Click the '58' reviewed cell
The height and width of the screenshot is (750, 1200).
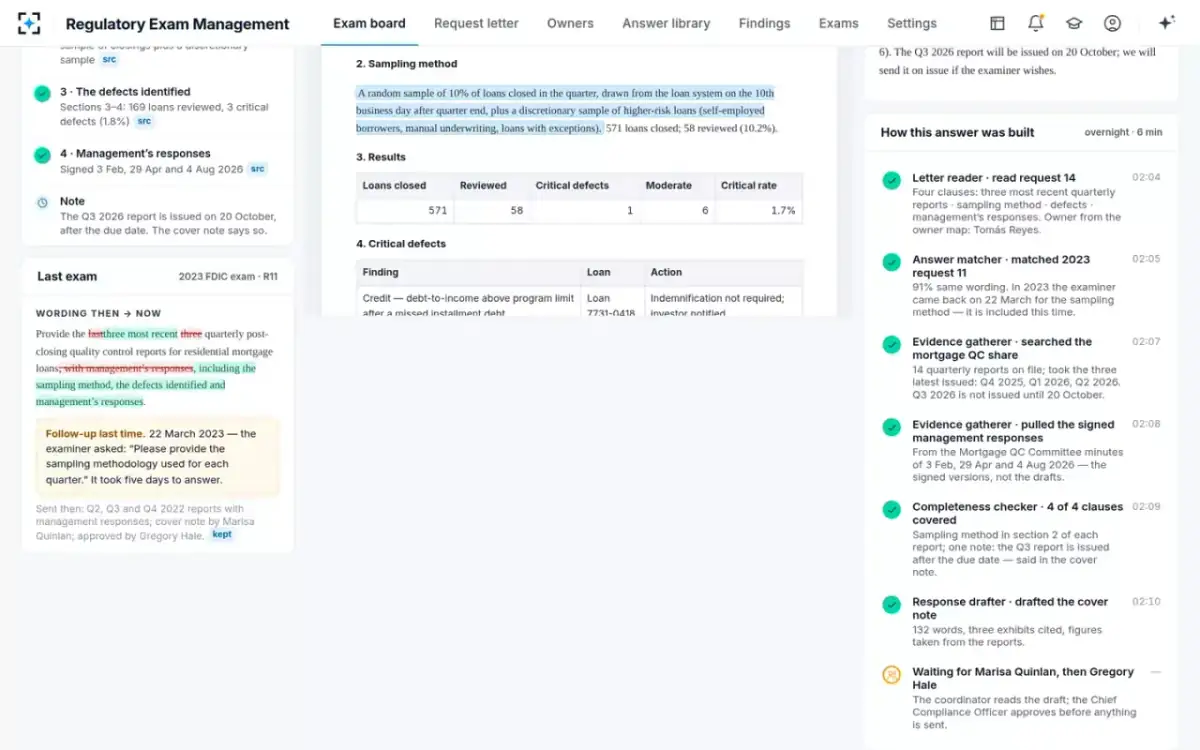pos(492,210)
